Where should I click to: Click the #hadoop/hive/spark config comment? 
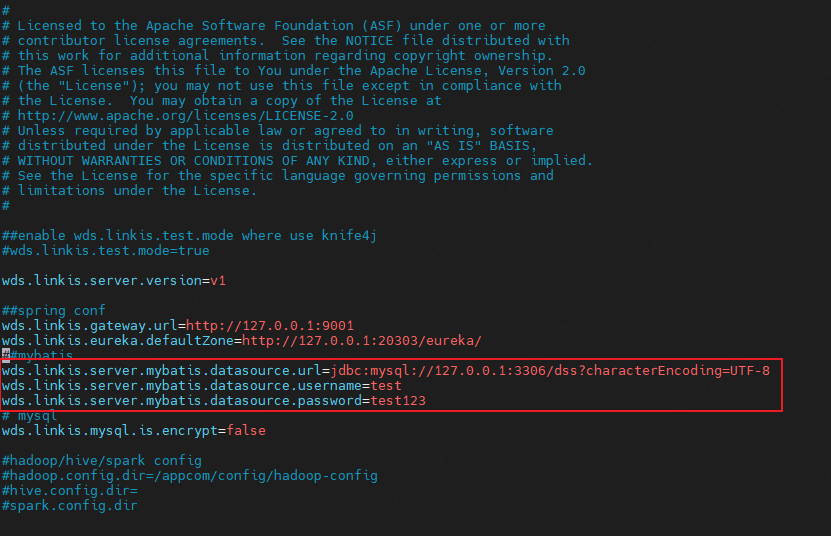102,460
